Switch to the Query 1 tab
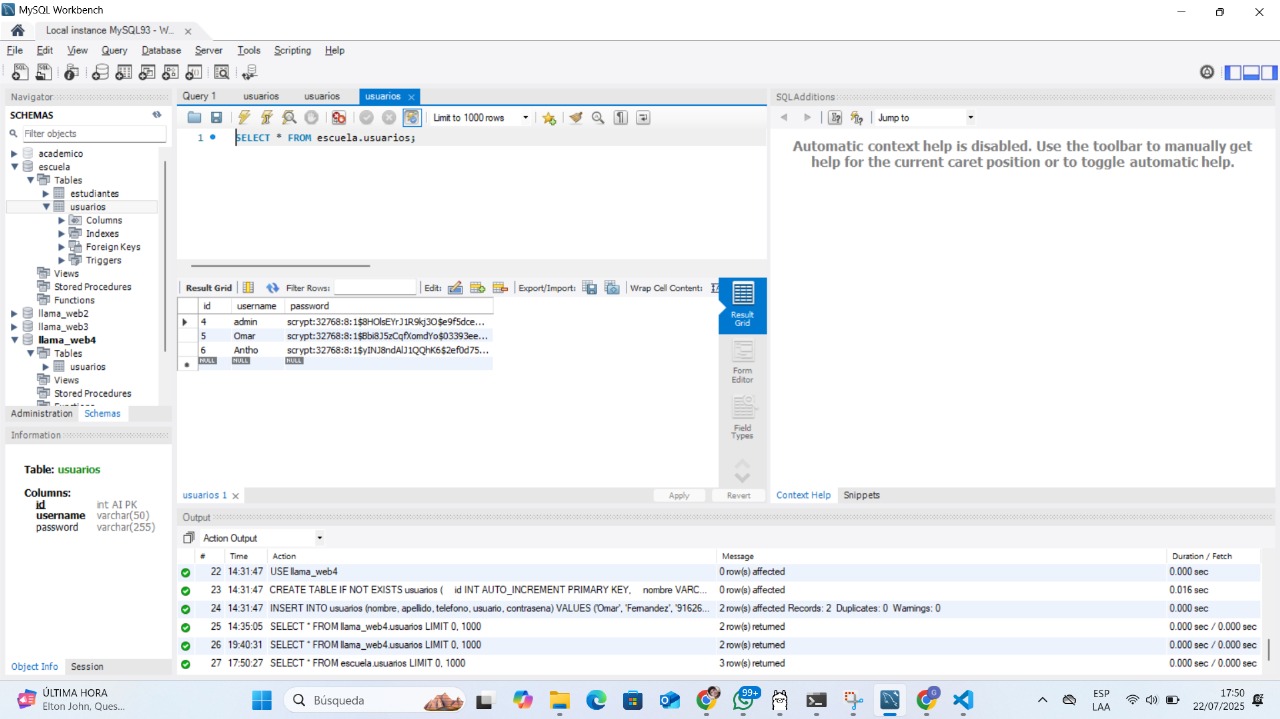The width and height of the screenshot is (1280, 719). click(x=199, y=96)
